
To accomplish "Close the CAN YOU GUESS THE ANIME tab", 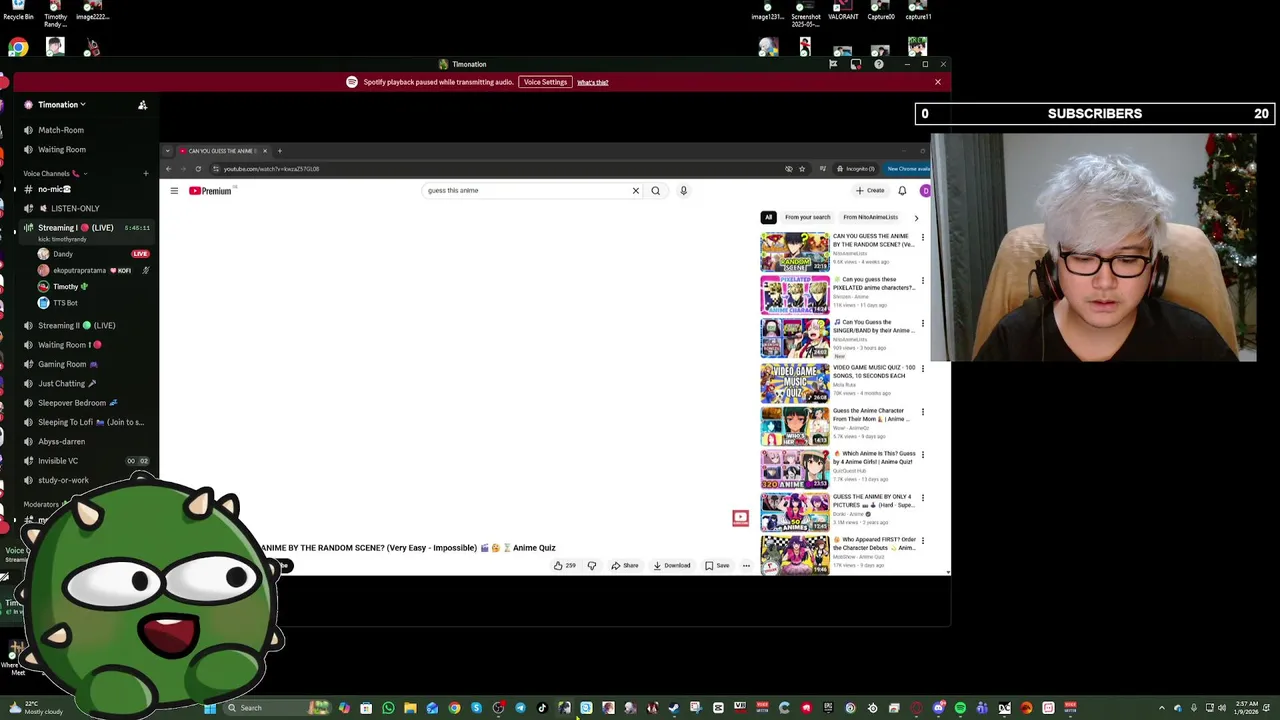I will pos(265,151).
